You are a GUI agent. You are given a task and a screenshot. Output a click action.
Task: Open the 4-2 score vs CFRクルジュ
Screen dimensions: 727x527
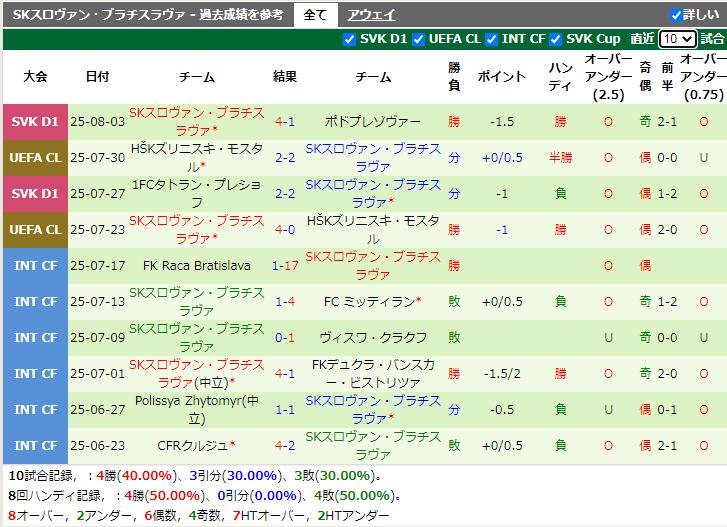pos(285,446)
